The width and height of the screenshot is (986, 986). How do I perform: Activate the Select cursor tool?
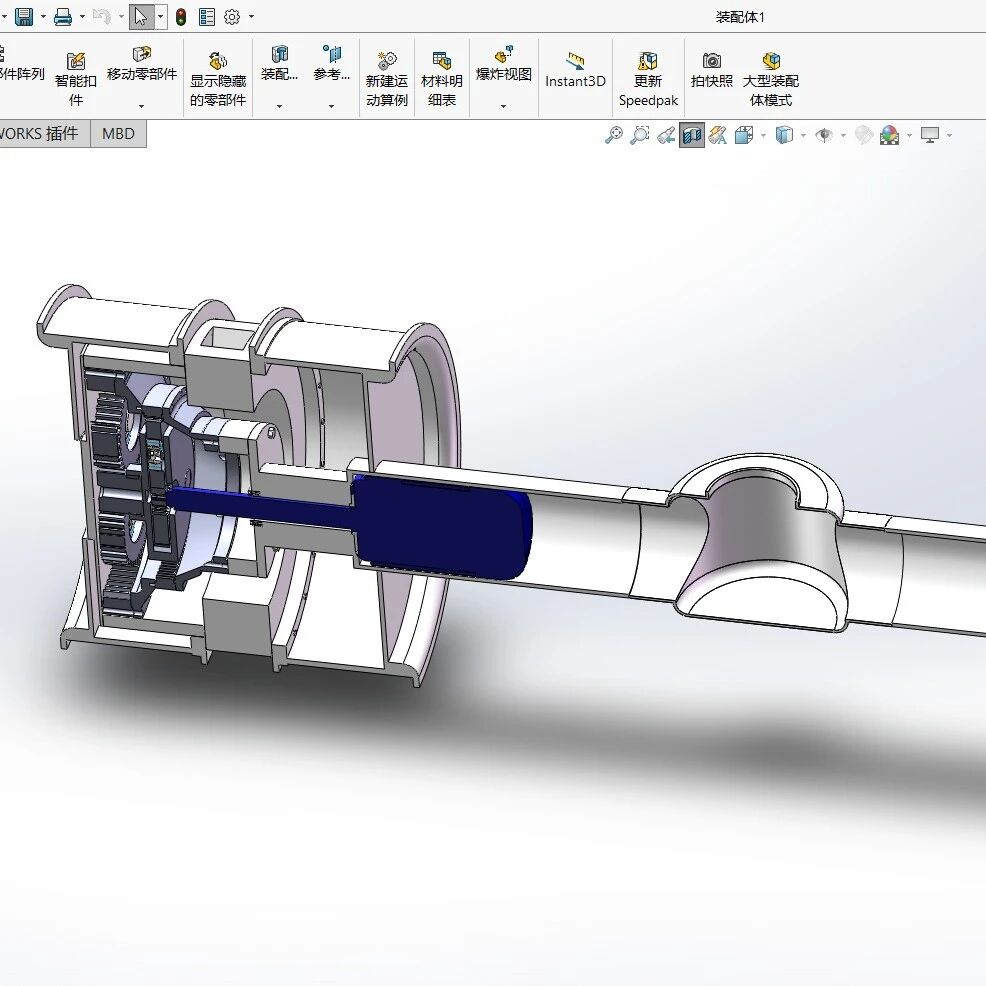[x=141, y=16]
